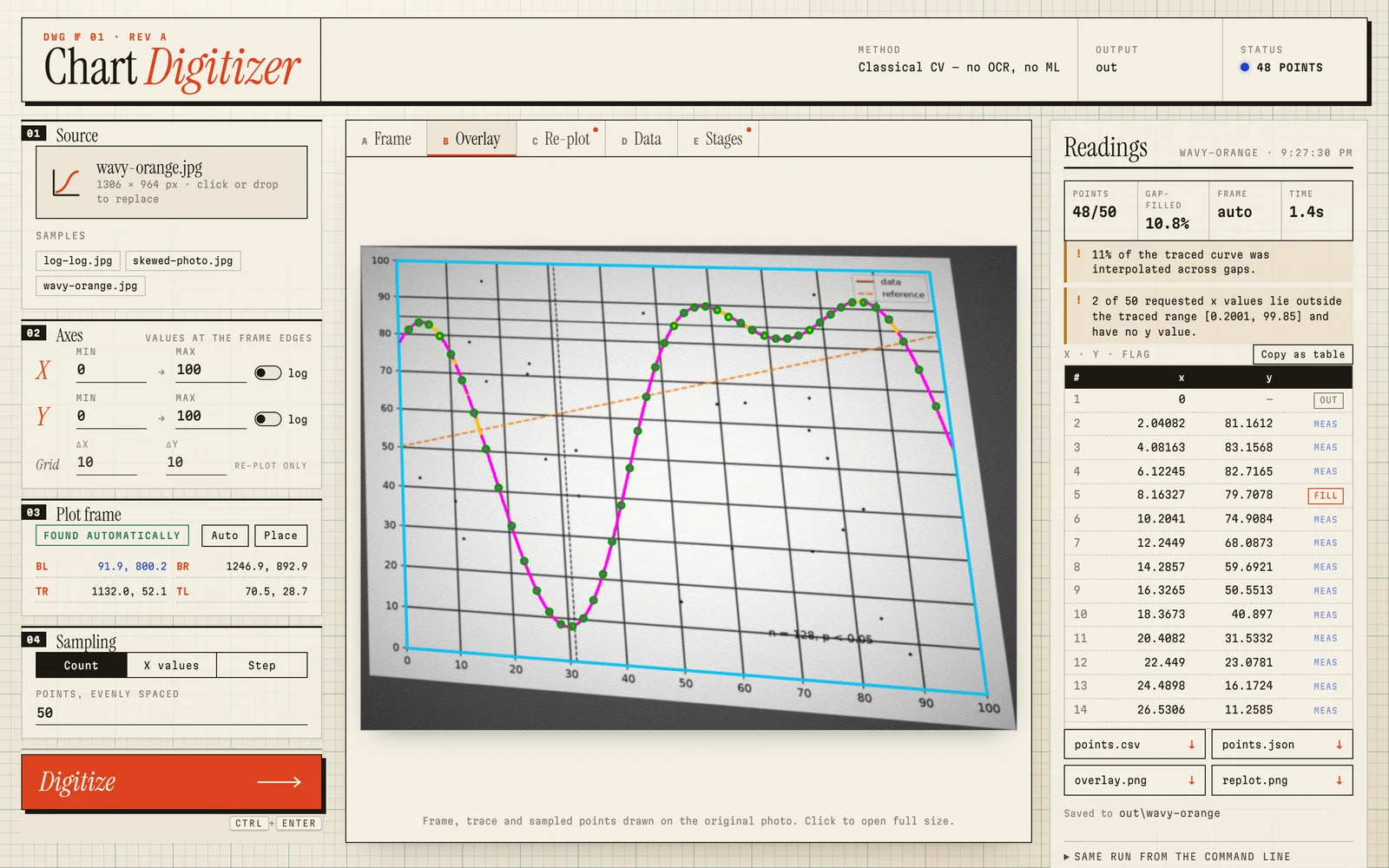
Task: Click the OUT flag on row 1
Action: click(1328, 400)
